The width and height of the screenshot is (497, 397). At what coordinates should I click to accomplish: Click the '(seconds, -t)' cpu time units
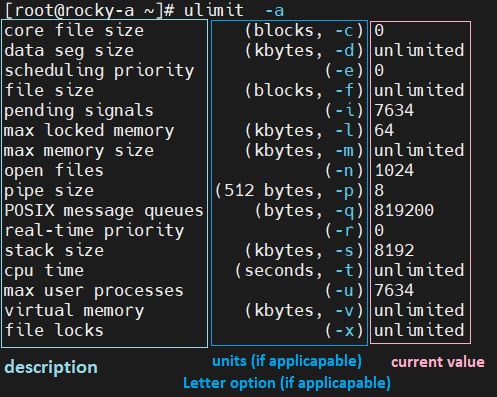click(x=299, y=271)
